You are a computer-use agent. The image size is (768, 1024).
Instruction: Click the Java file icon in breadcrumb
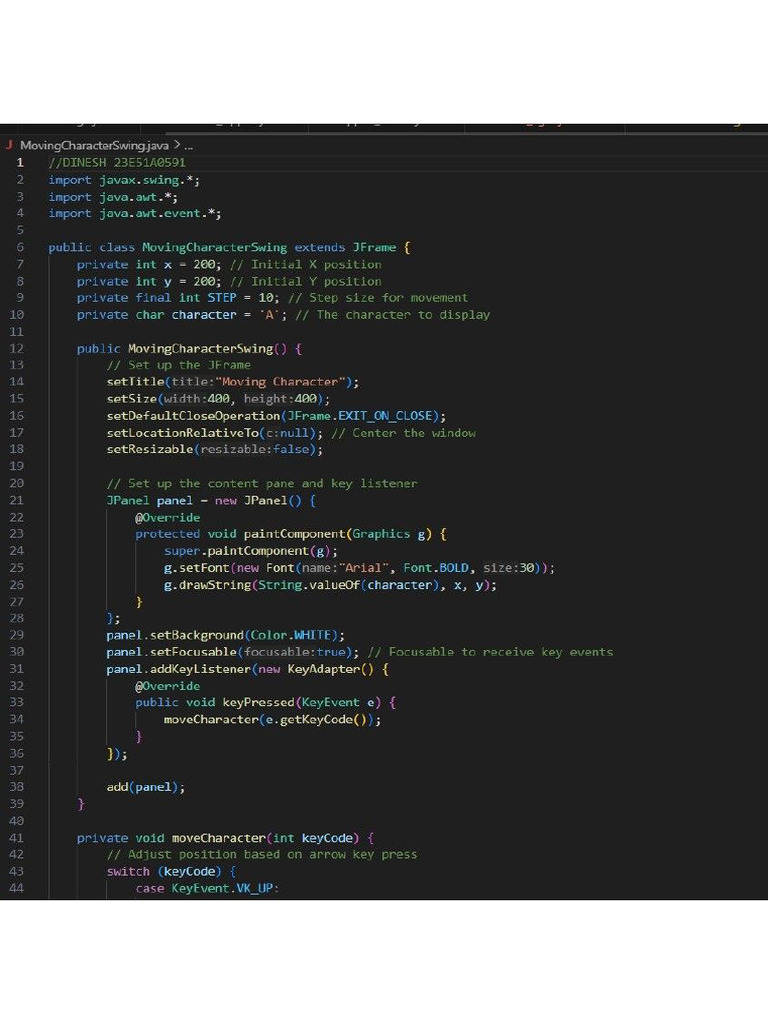pyautogui.click(x=9, y=146)
